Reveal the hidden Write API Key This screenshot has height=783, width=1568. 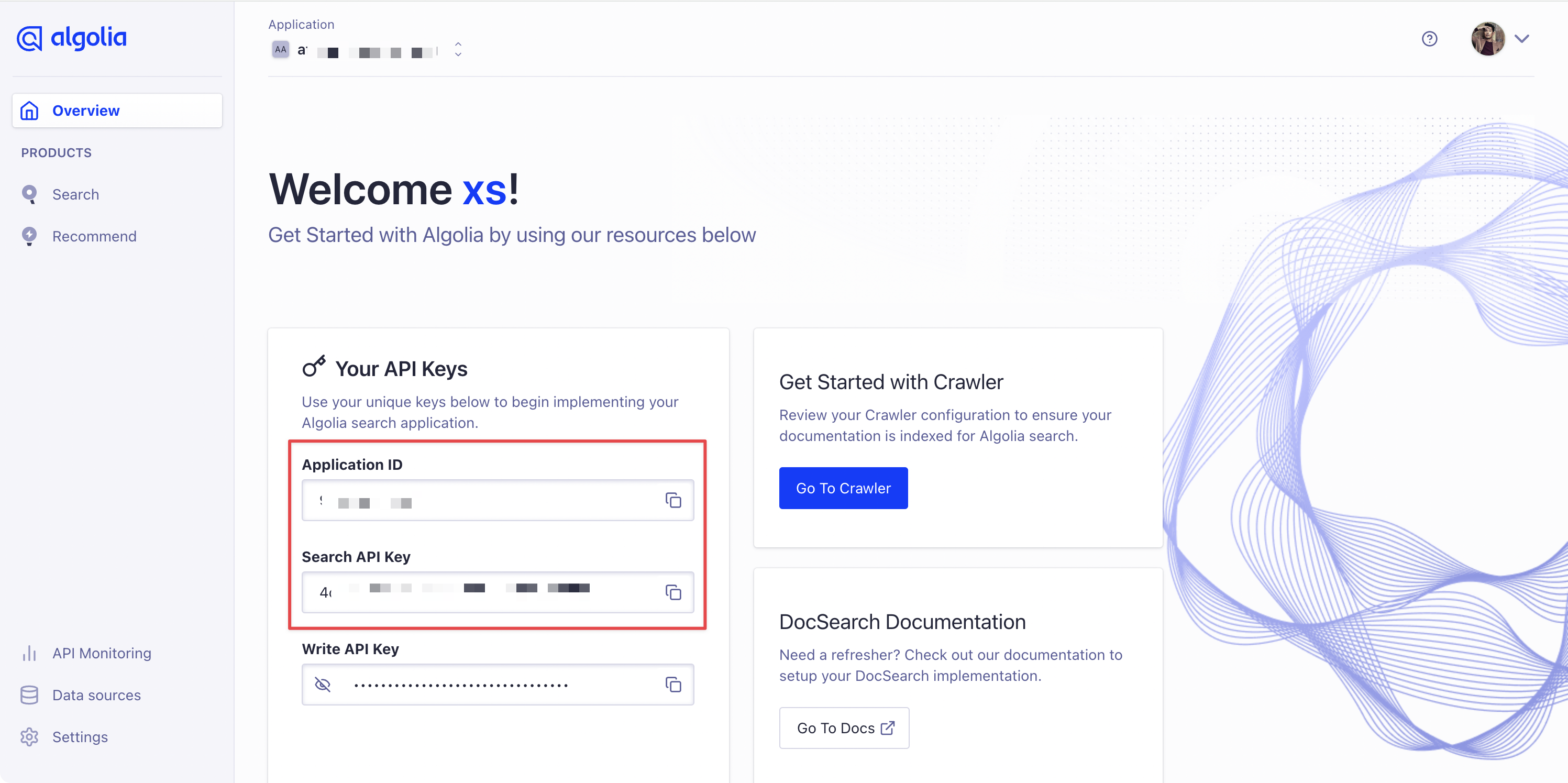coord(323,685)
